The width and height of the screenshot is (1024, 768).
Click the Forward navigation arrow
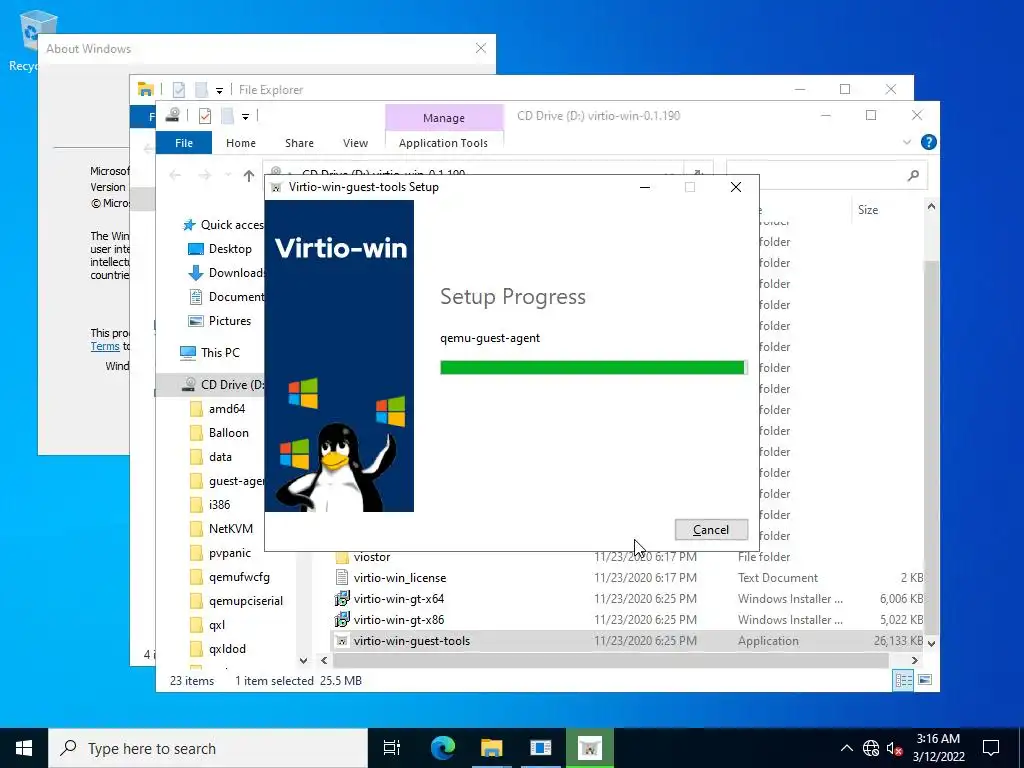(204, 175)
